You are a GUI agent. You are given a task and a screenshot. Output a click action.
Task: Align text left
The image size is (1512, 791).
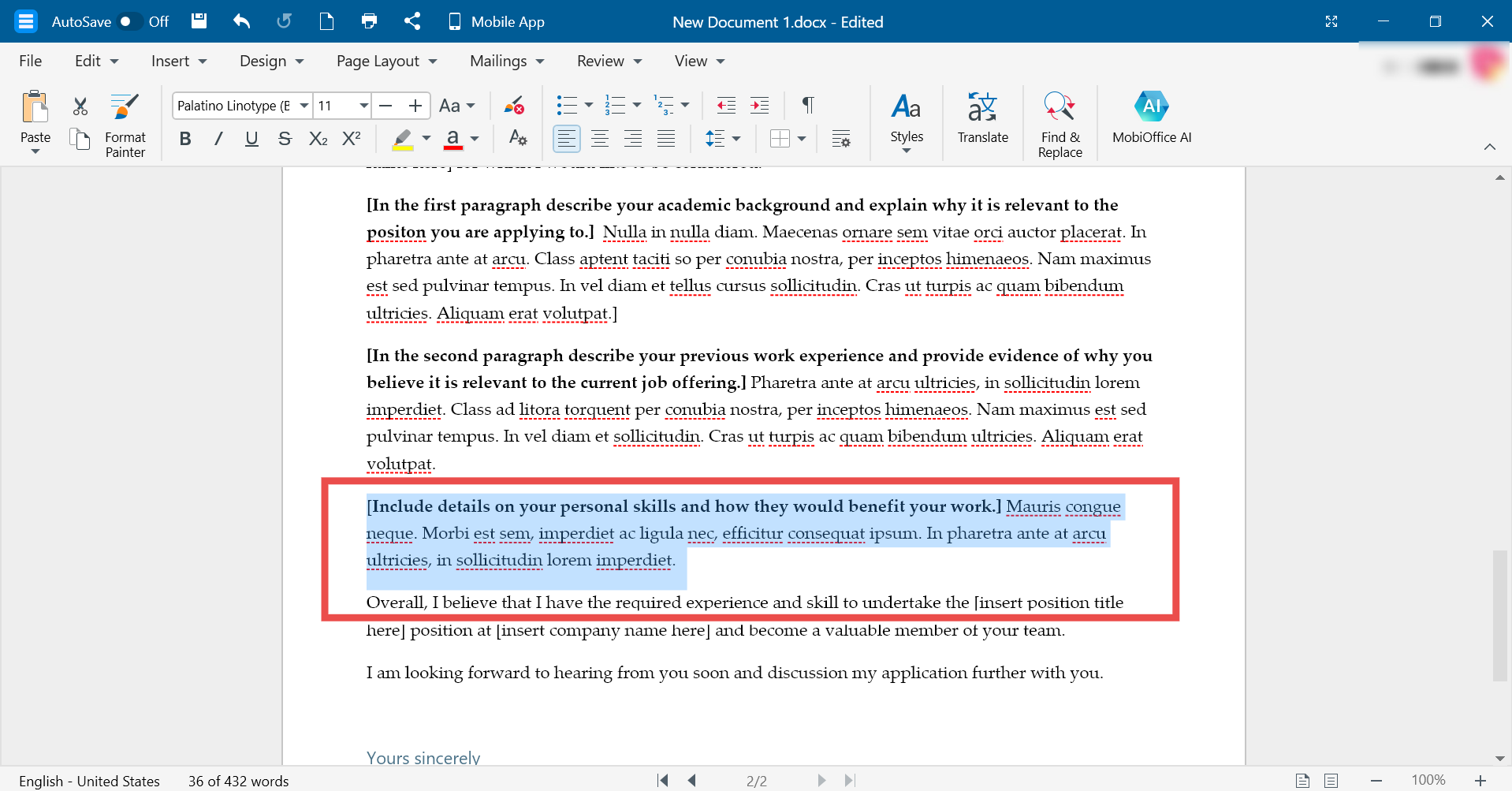[x=567, y=139]
